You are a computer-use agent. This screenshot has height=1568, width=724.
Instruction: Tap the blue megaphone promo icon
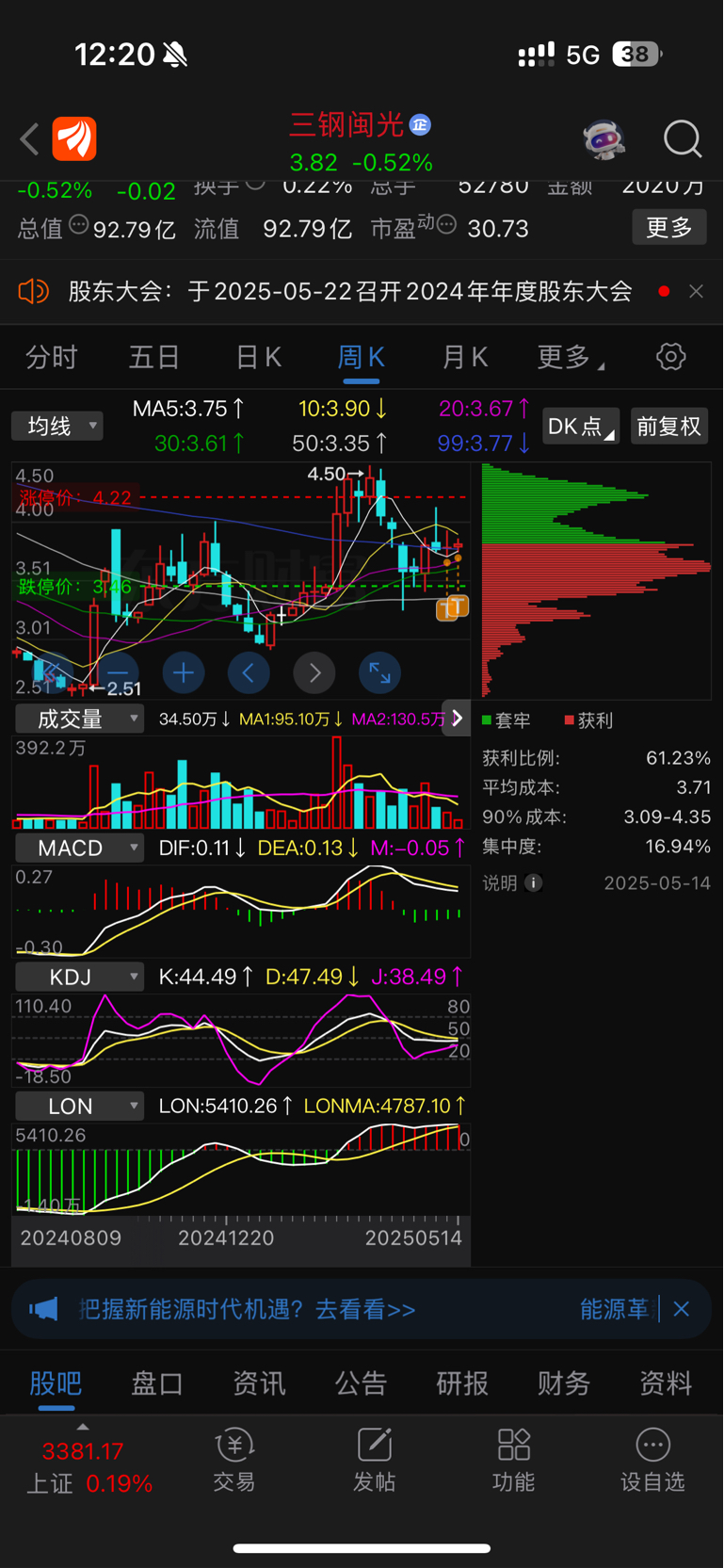[44, 1309]
